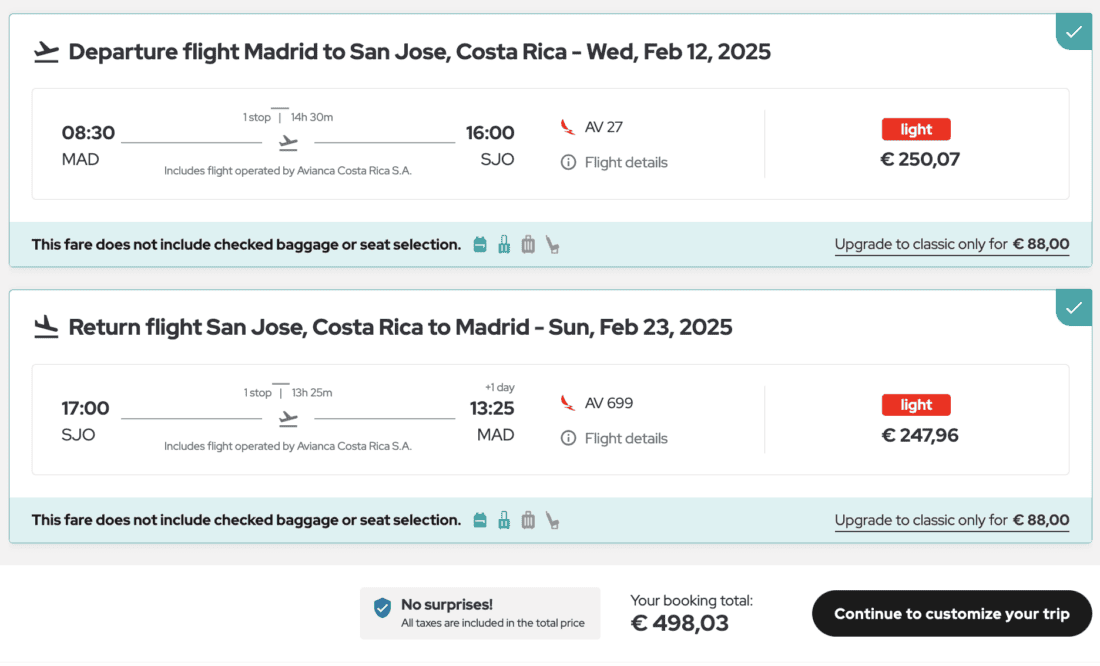The width and height of the screenshot is (1100, 666).
Task: Select the red light fare badge for departure
Action: click(916, 129)
